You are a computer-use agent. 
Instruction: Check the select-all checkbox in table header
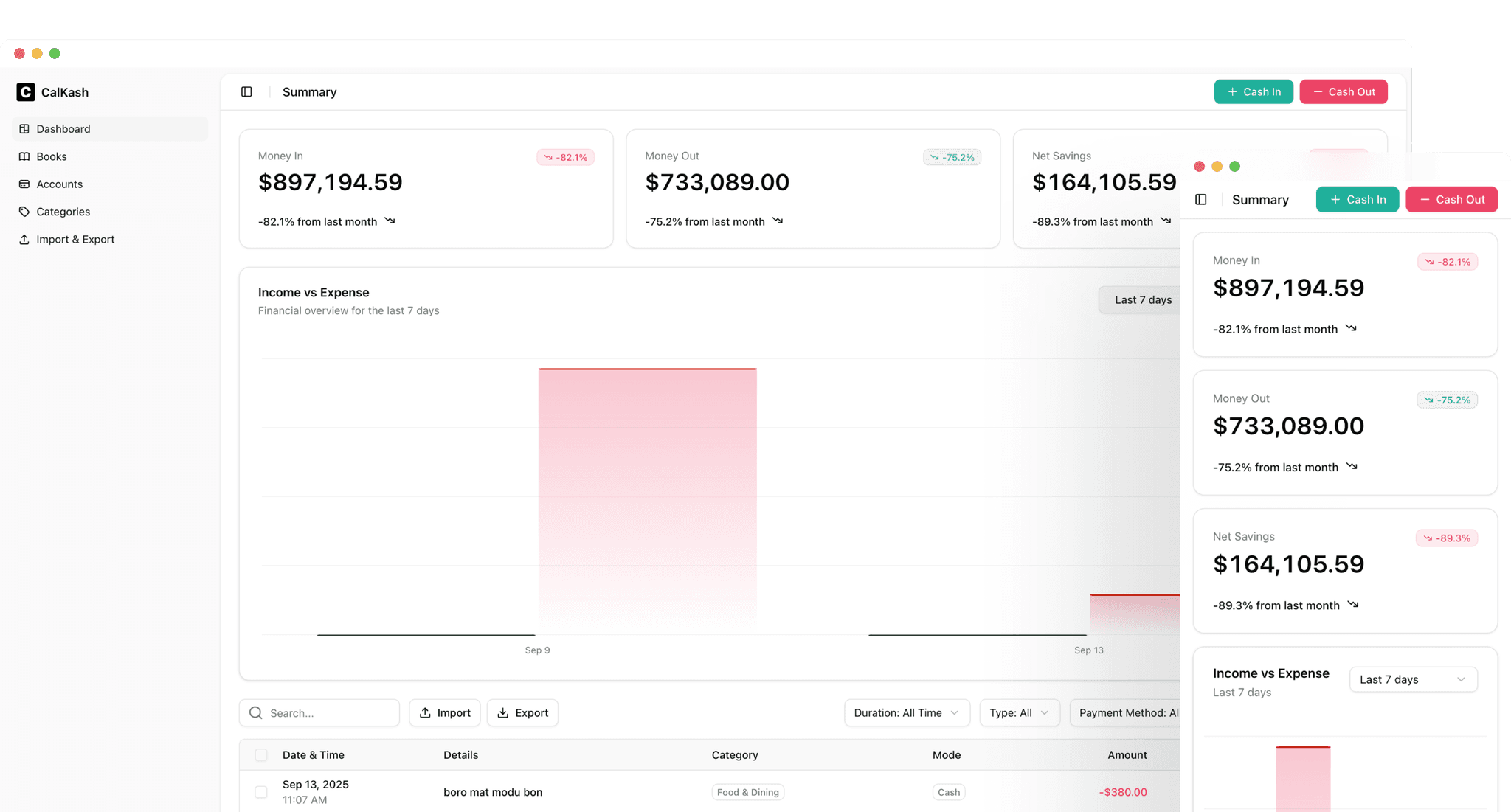click(x=261, y=754)
